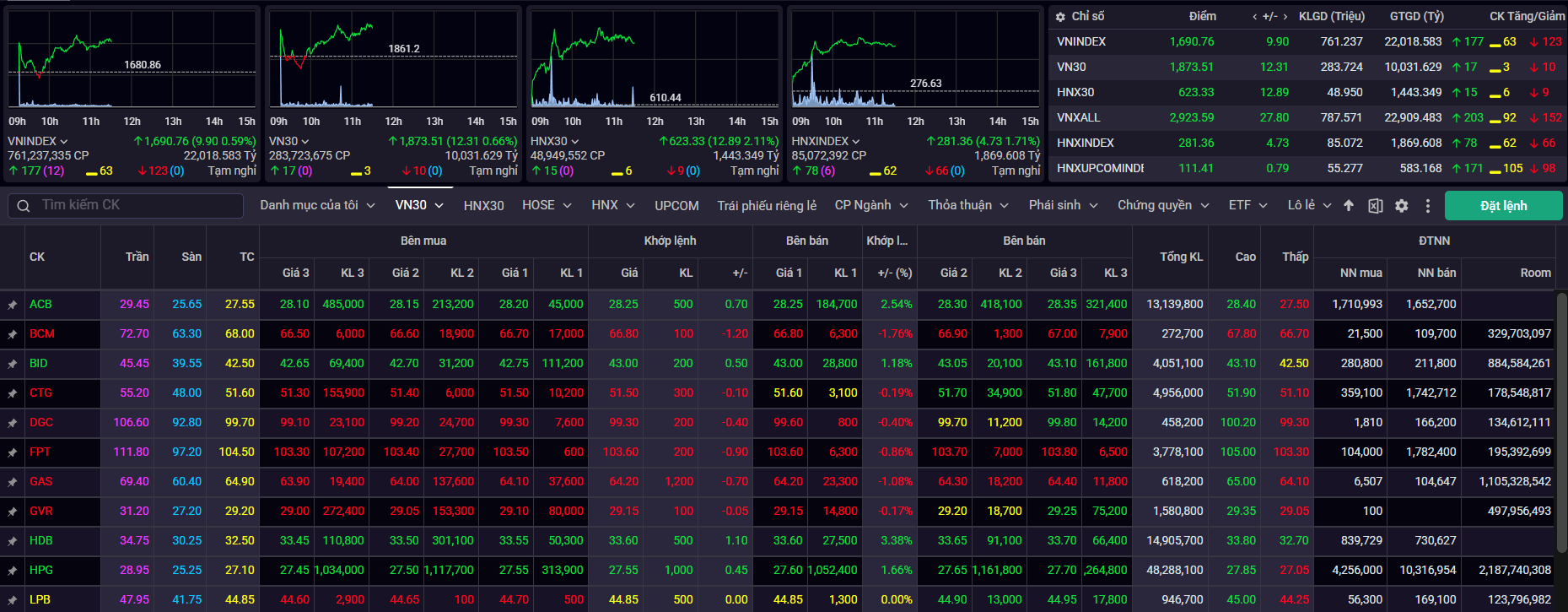Select the VNXALL row in the index table

coord(1307,117)
